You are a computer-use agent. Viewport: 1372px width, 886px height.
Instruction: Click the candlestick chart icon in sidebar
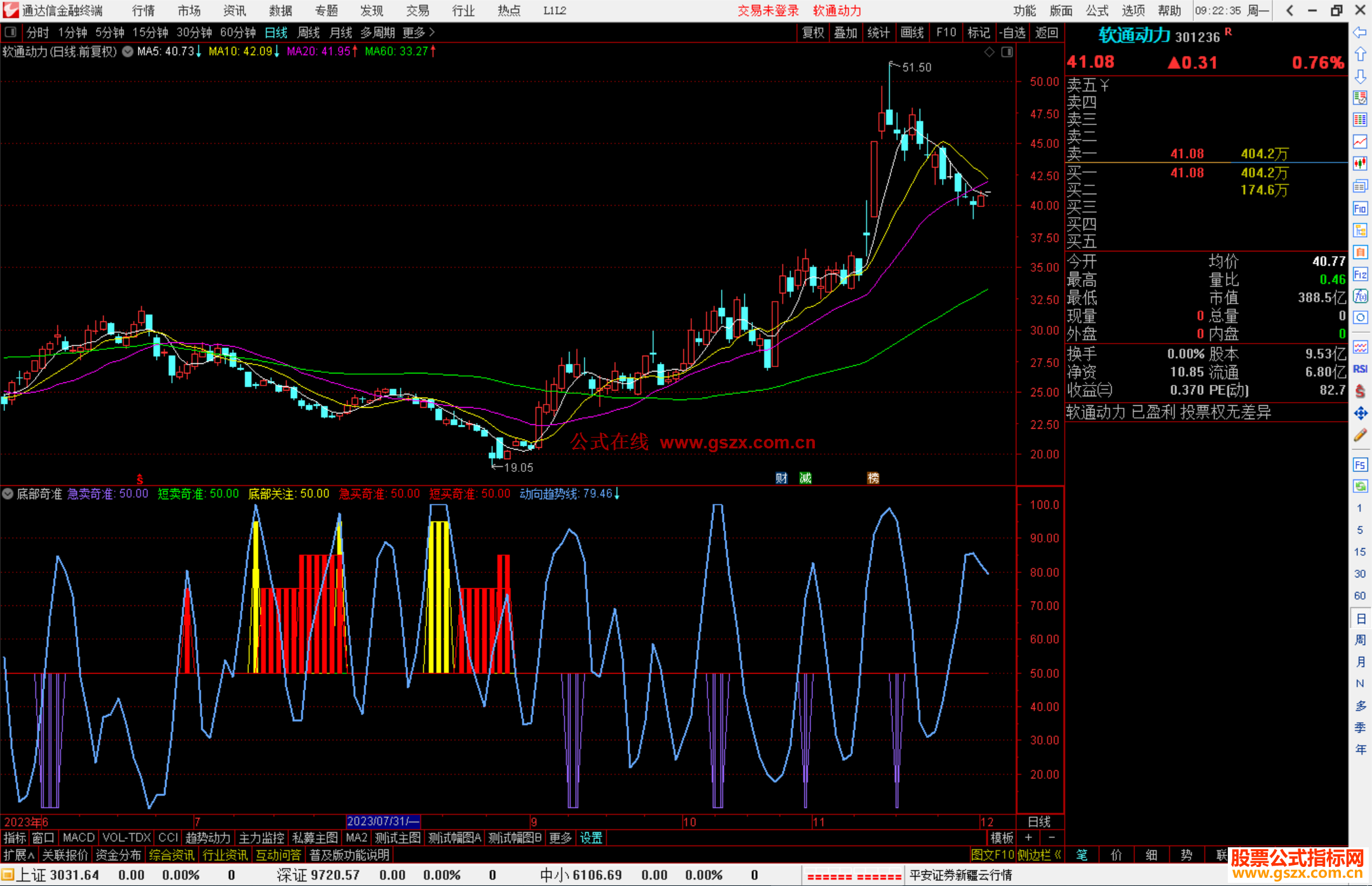[x=1360, y=163]
